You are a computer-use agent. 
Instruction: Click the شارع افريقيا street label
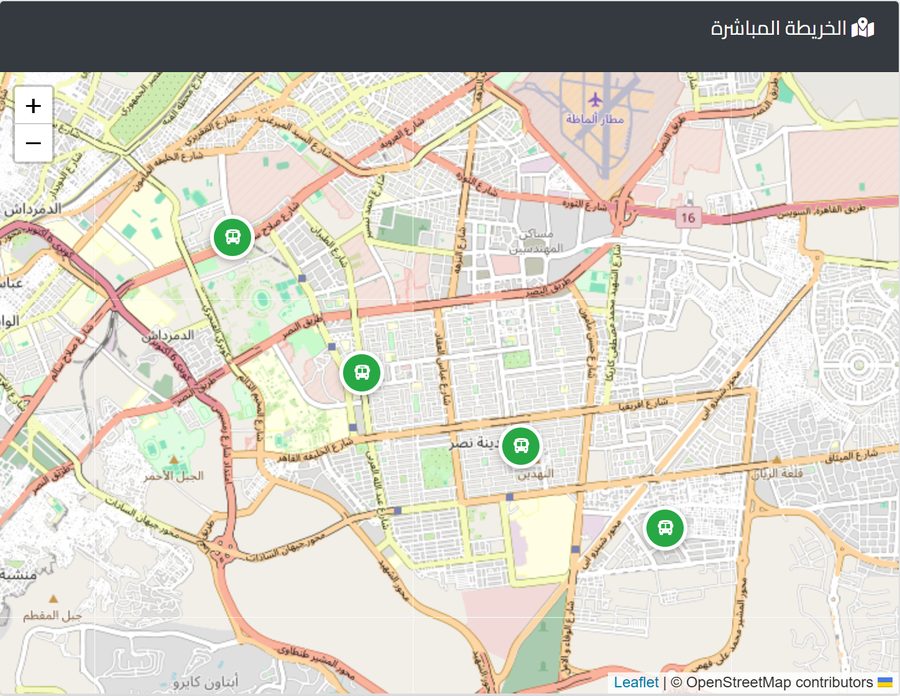coord(643,404)
